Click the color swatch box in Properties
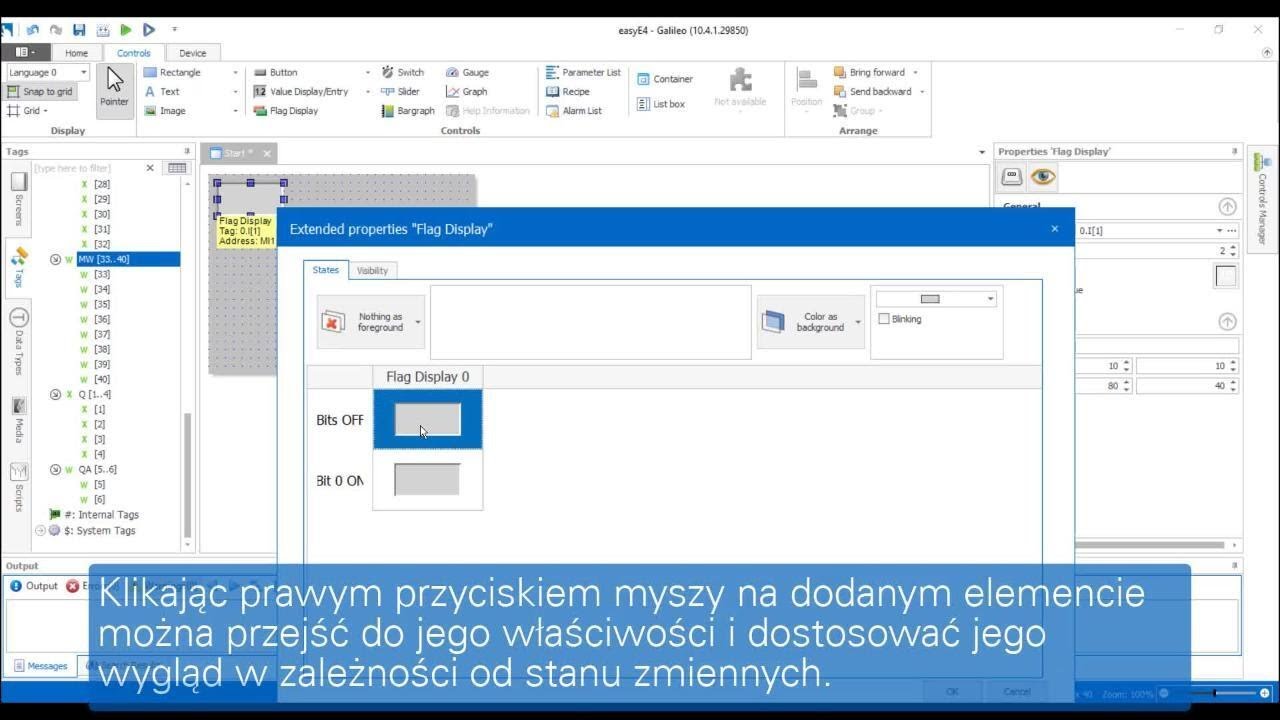 click(x=1226, y=277)
